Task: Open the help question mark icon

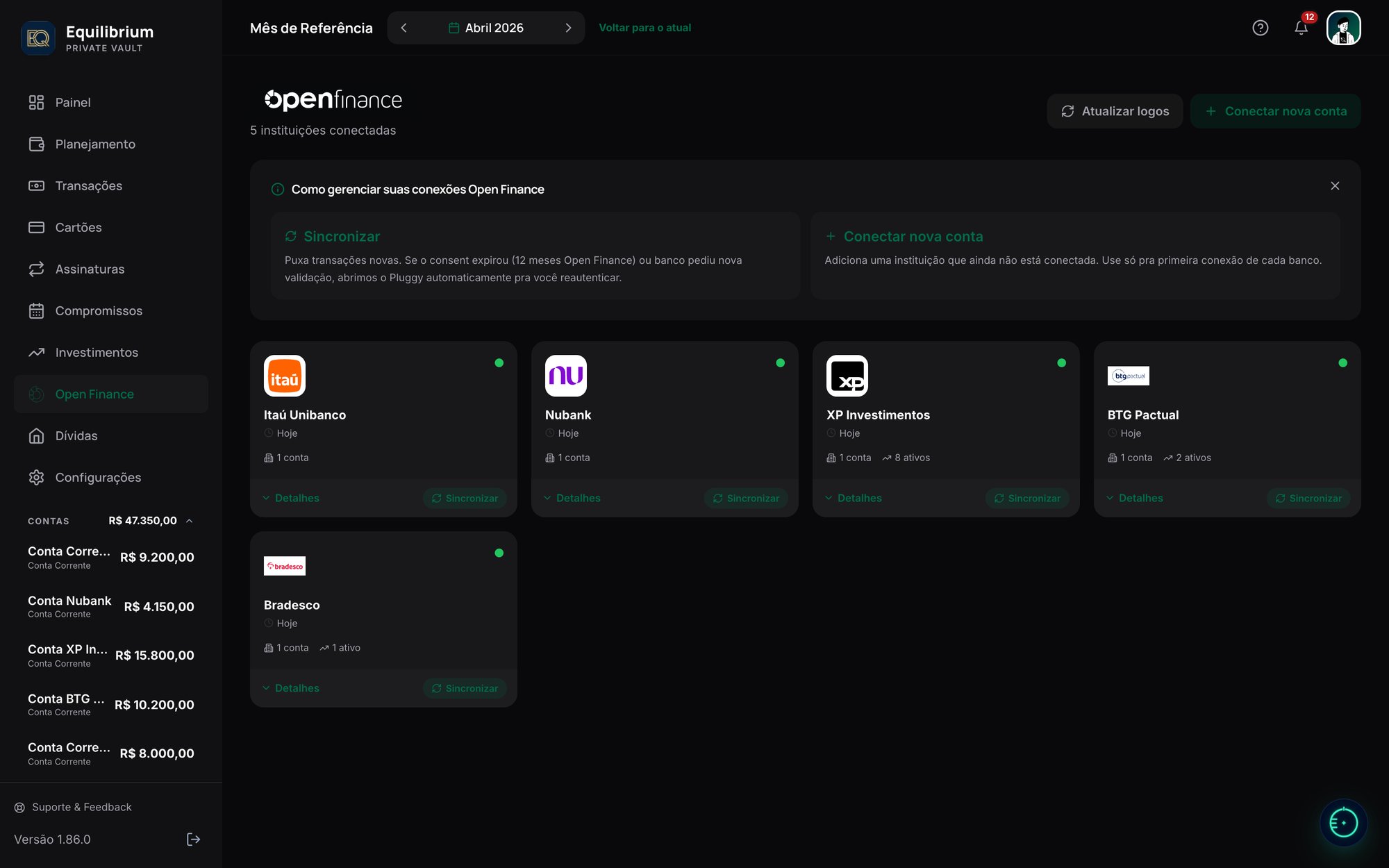Action: click(x=1261, y=28)
